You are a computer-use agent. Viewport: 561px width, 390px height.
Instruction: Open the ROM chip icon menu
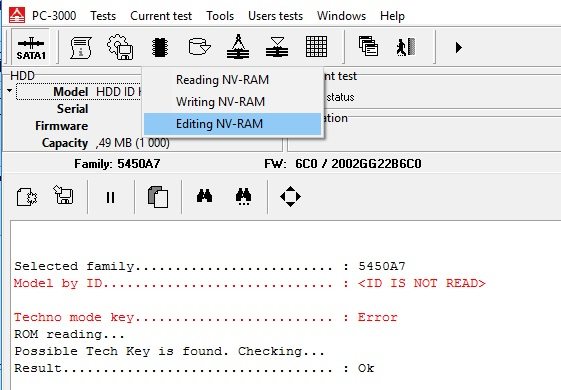tap(160, 47)
